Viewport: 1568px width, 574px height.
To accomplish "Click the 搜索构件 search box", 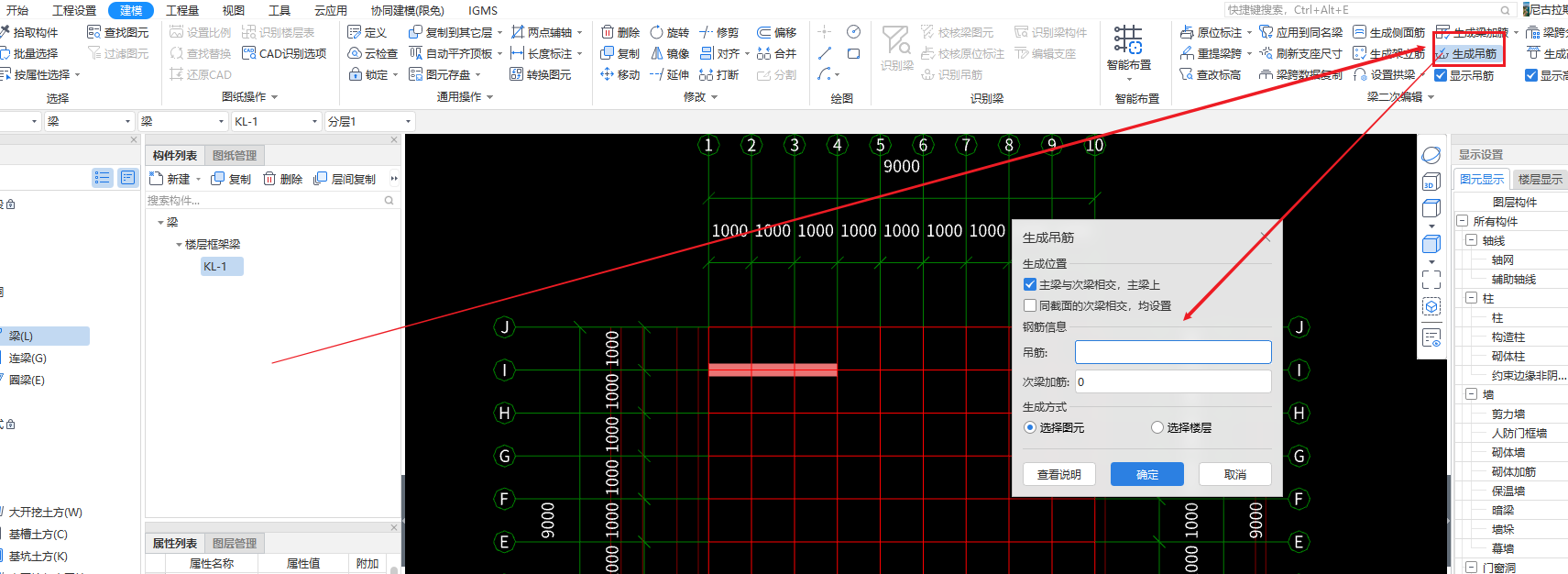I will tap(271, 200).
